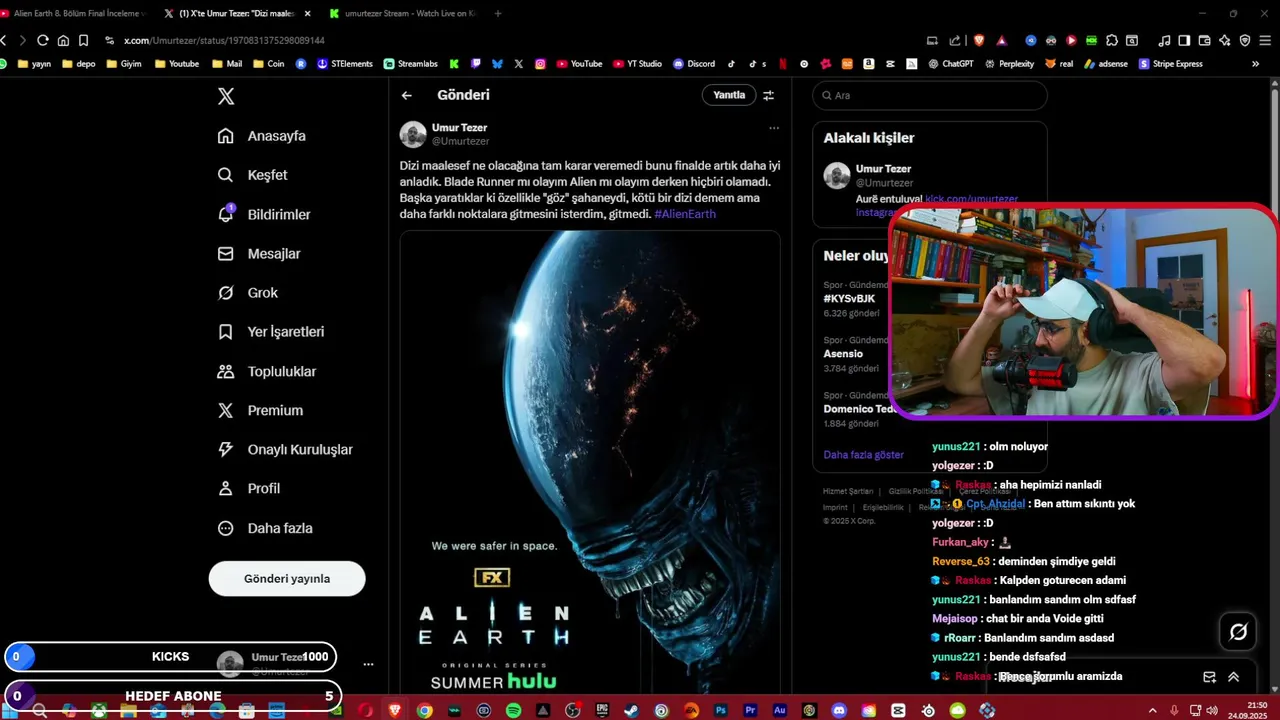Expand the Mesajlar drawer chevrons
Viewport: 1280px width, 720px height.
coord(1233,677)
